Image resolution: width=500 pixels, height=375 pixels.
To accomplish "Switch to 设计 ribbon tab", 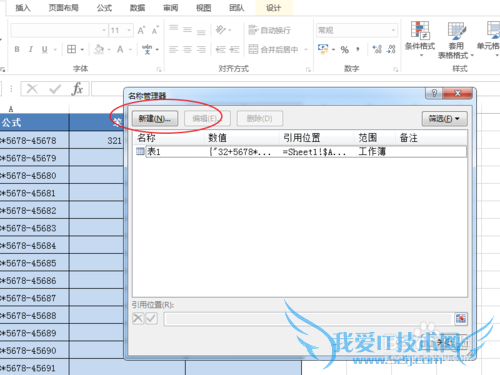I will pos(274,8).
